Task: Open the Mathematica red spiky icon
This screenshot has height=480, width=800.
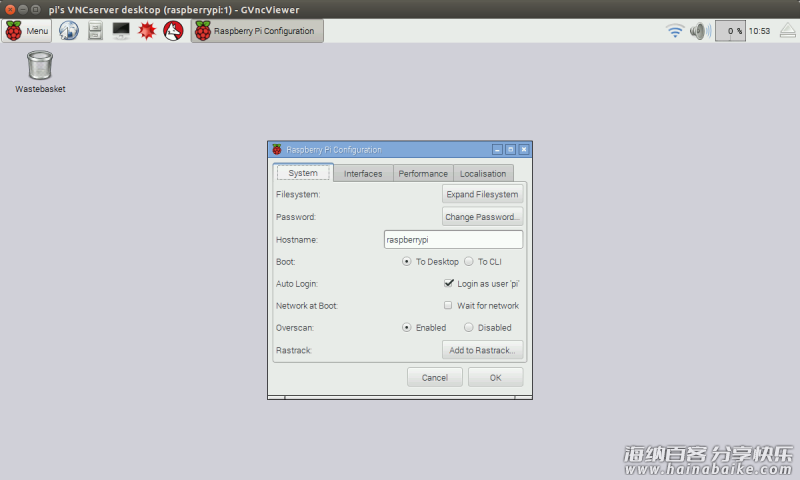Action: pyautogui.click(x=147, y=31)
